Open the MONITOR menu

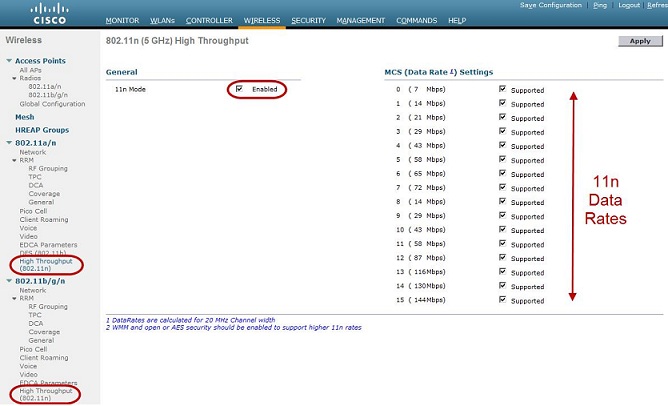(122, 20)
